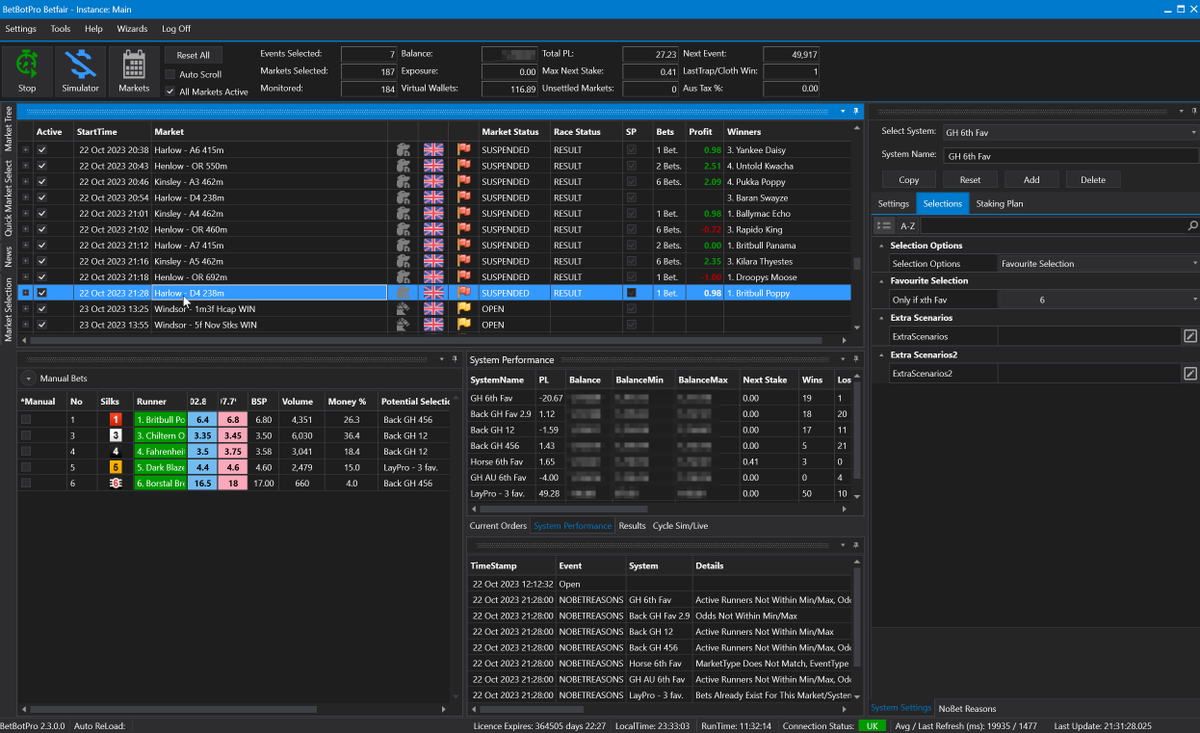
Task: Click silk number 3 for Chiltern
Action: click(x=115, y=436)
